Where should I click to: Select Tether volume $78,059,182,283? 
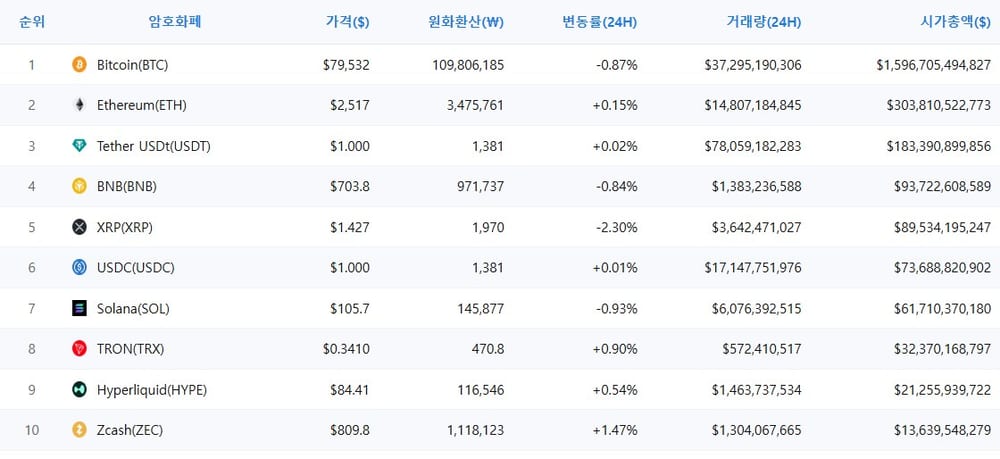point(753,147)
